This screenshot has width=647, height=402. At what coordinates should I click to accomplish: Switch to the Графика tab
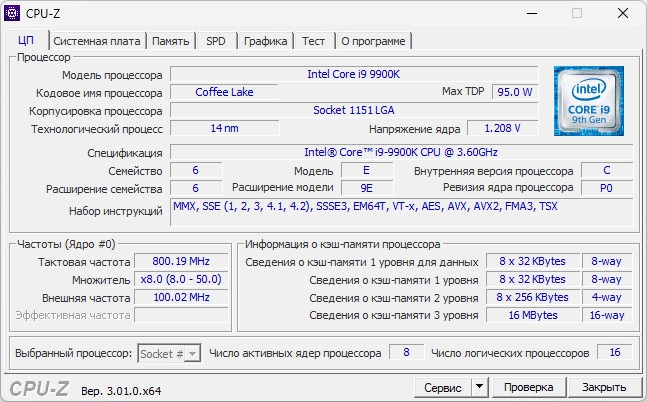(x=265, y=41)
